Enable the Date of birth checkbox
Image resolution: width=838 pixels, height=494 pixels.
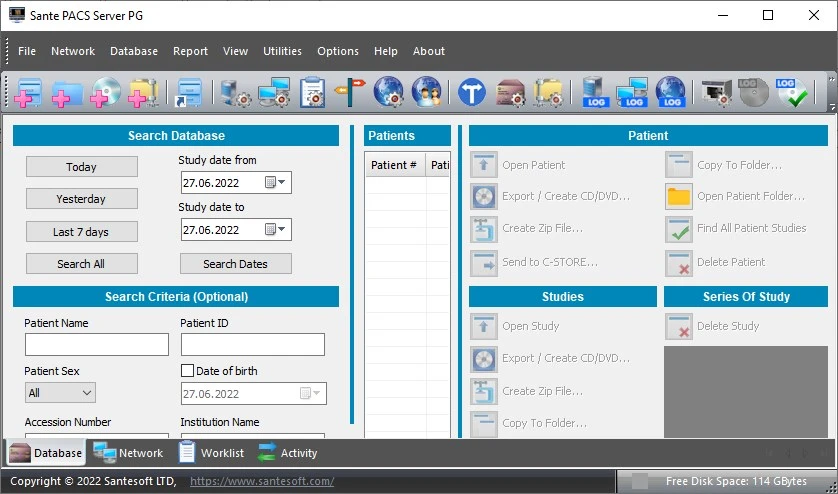pos(187,371)
